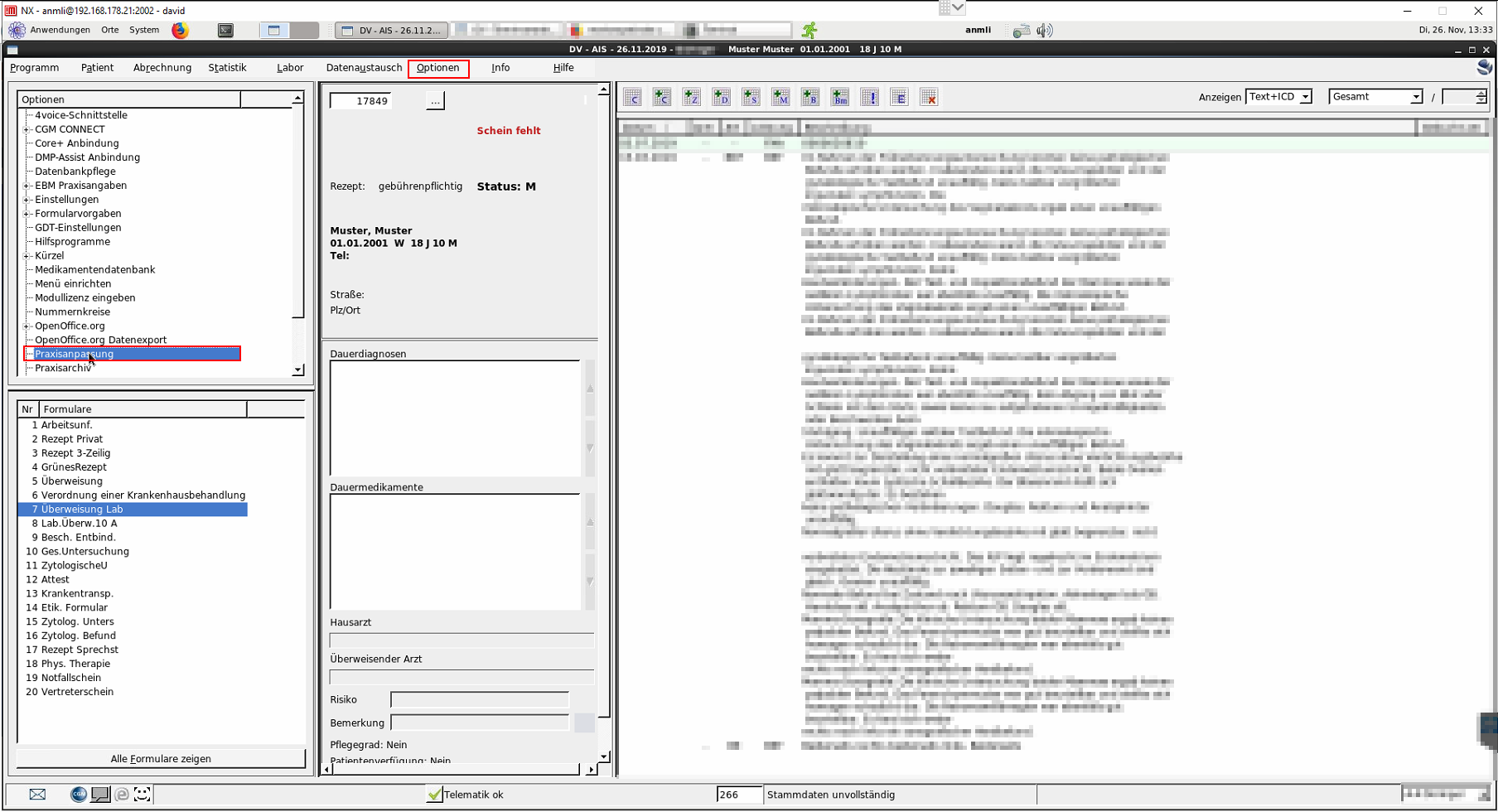Open the Statistik menu
This screenshot has width=1498, height=812.
(227, 68)
